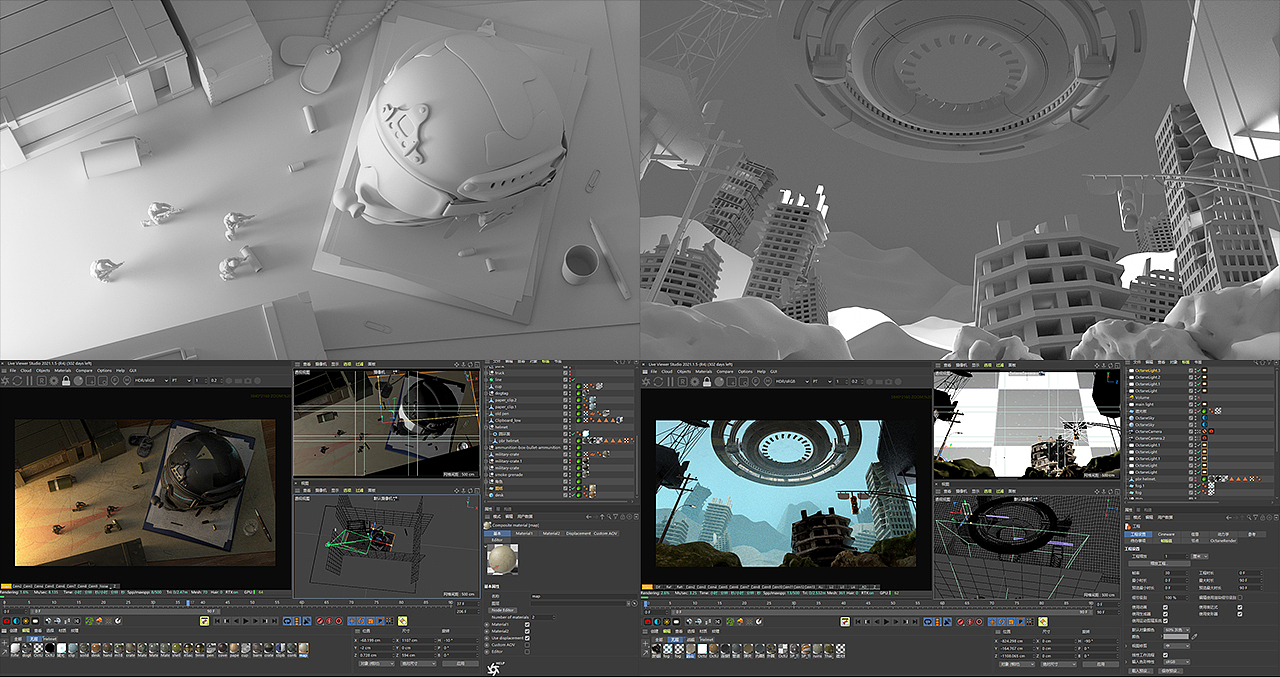
Task: Toggle Custom AOV checkbox
Action: 527,644
